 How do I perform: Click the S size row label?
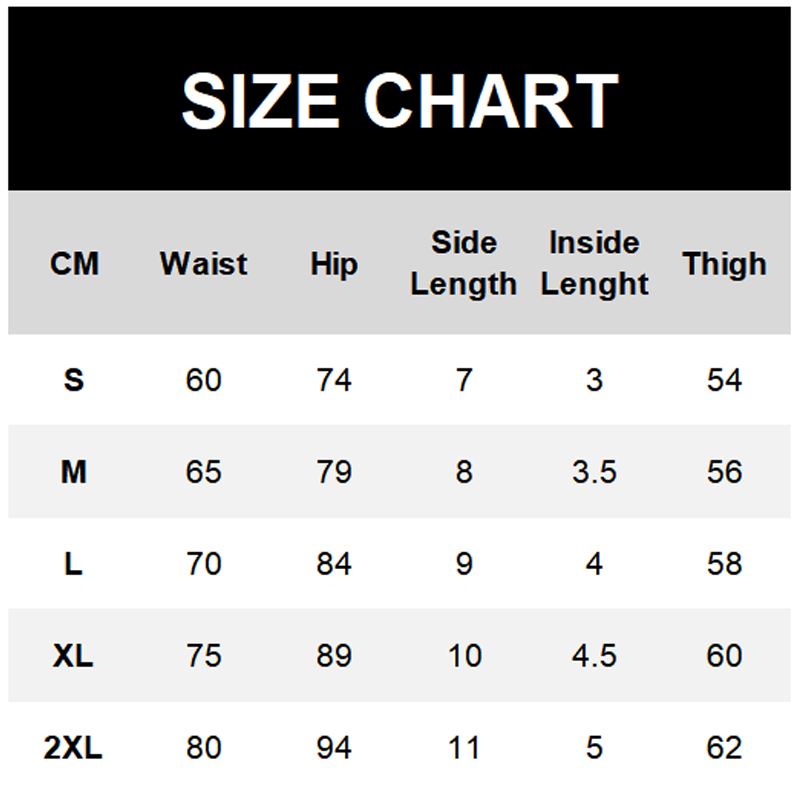[x=74, y=380]
